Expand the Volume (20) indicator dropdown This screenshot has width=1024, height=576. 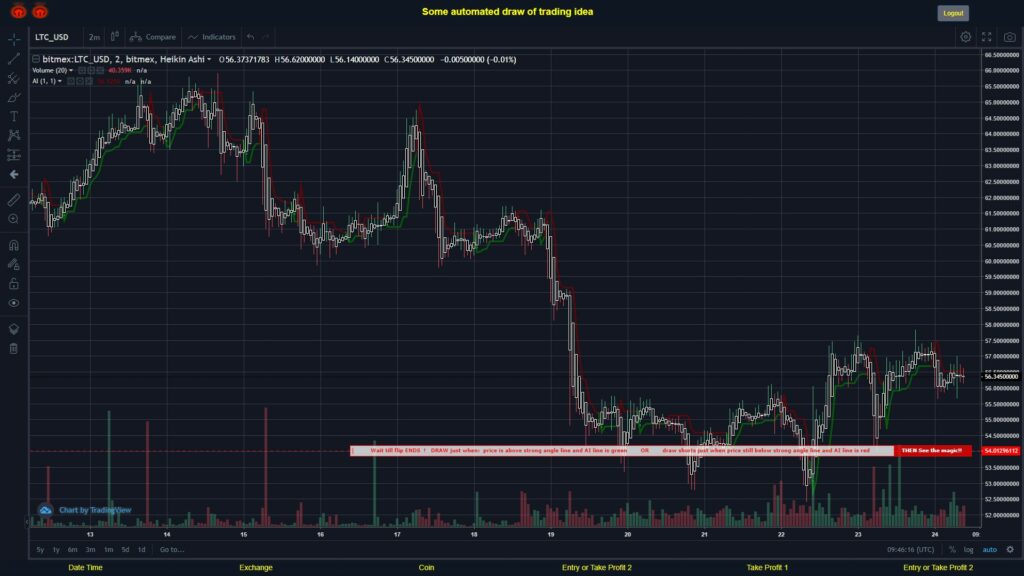pos(71,71)
